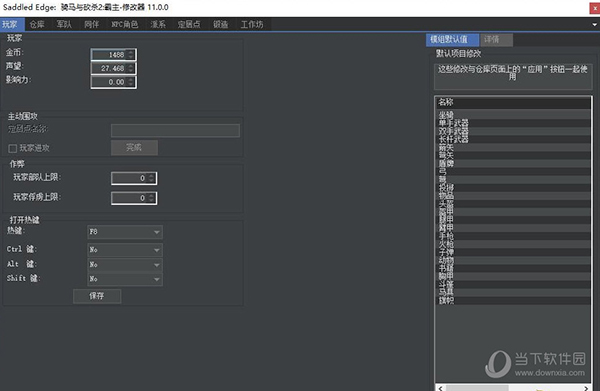Decrease 玩家俘虏上限 with the down spinner
600x391 pixels.
point(152,200)
